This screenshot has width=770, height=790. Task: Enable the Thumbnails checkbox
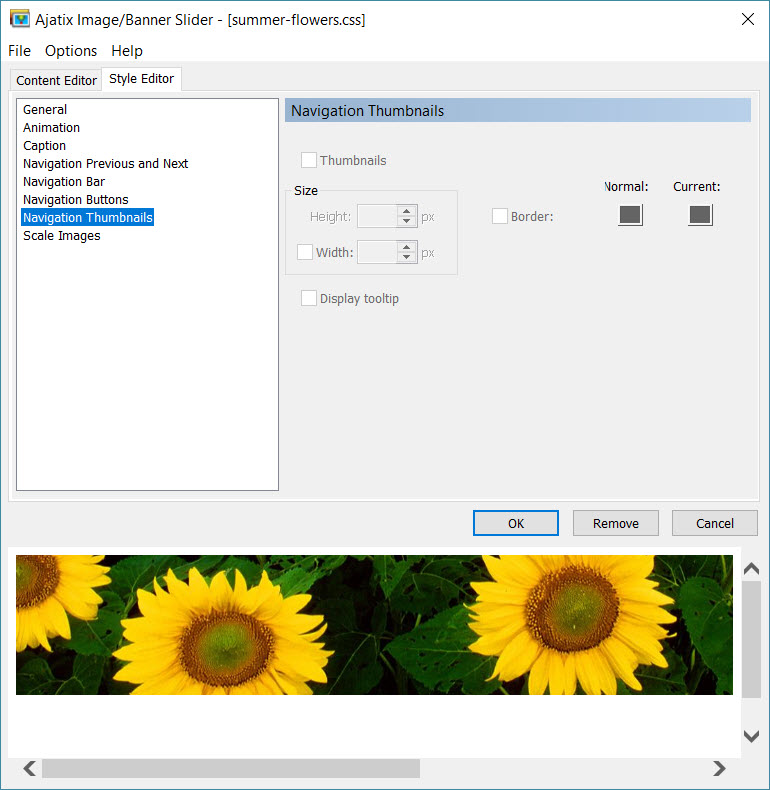[x=309, y=160]
